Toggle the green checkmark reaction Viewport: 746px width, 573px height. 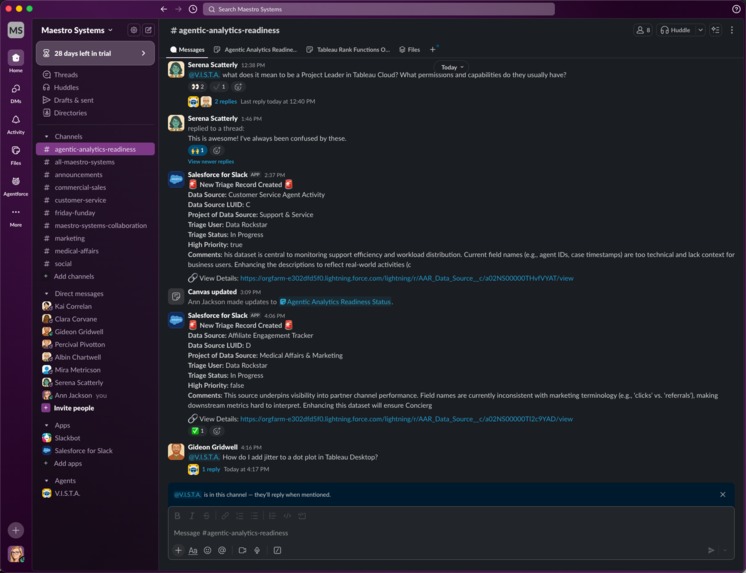click(x=197, y=431)
